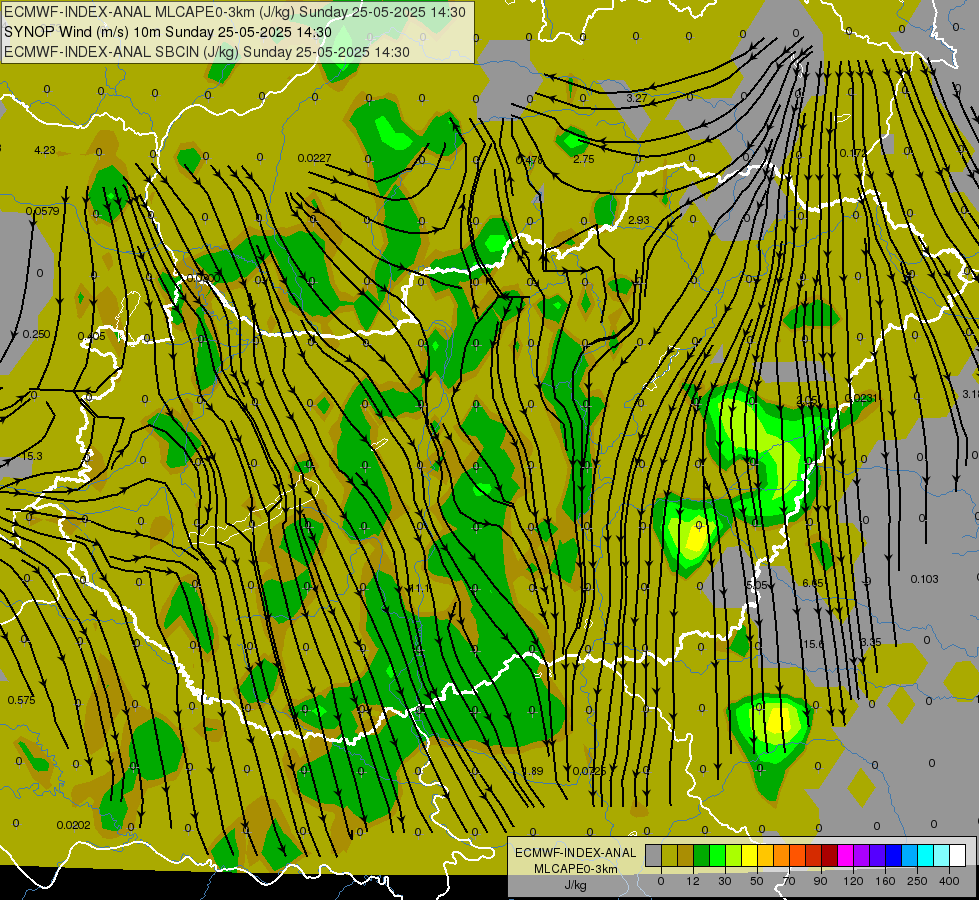Screen dimensions: 979x900
Task: Click the 11.1 value on the map
Action: (x=419, y=588)
